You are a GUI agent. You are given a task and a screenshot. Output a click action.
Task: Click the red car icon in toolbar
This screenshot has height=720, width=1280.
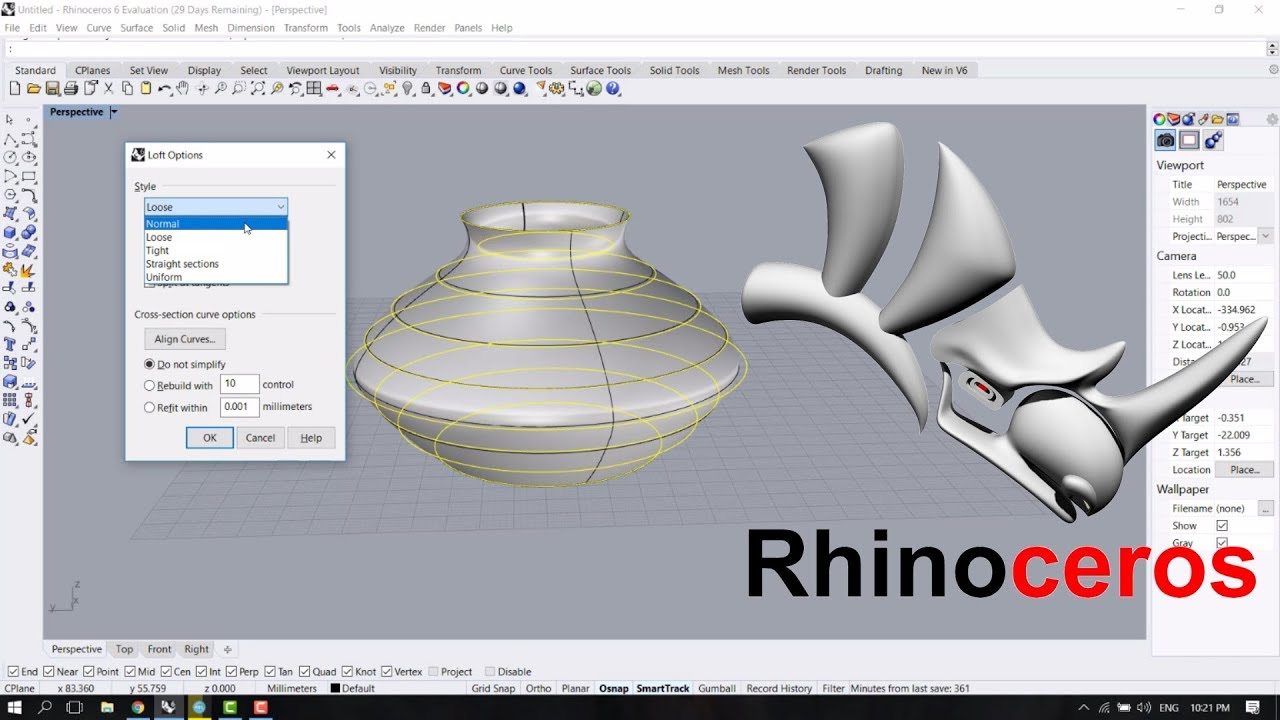[332, 88]
